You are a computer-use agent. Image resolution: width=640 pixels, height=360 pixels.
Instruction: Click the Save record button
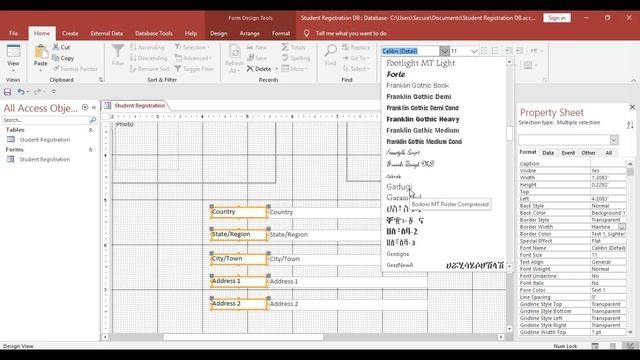click(257, 58)
